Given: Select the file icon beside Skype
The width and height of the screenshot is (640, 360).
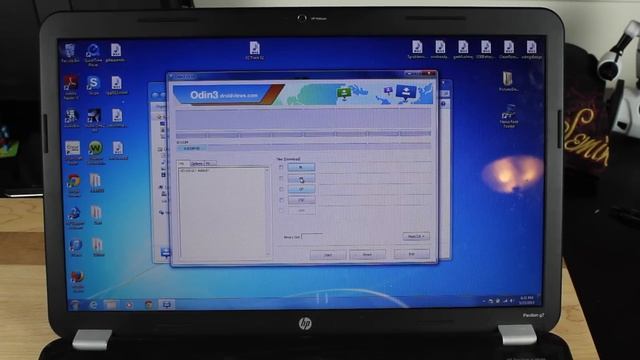Looking at the screenshot, I should (117, 85).
